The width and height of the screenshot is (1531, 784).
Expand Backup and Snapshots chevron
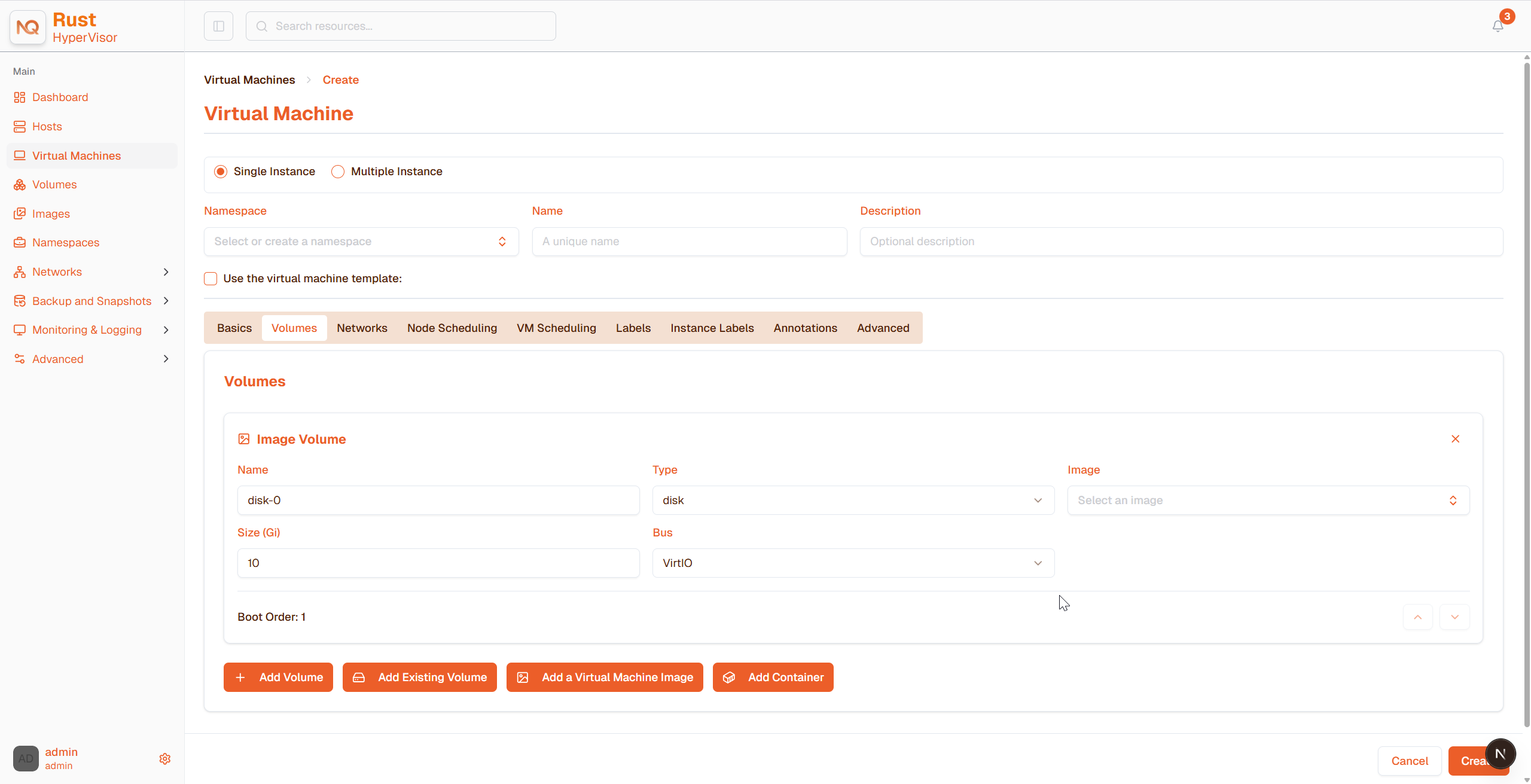tap(166, 301)
